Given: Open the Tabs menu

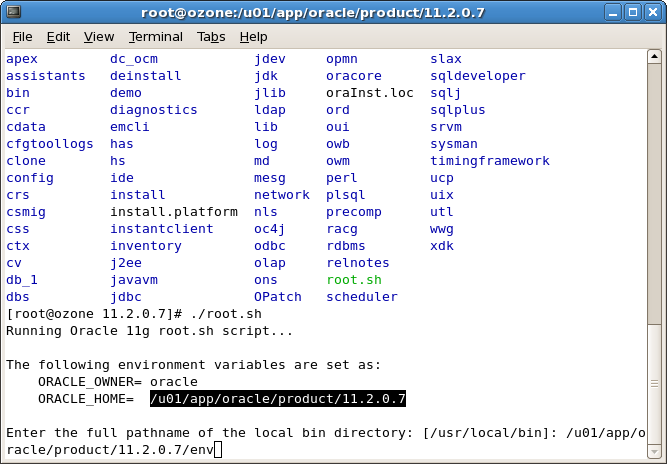Looking at the screenshot, I should tap(211, 37).
